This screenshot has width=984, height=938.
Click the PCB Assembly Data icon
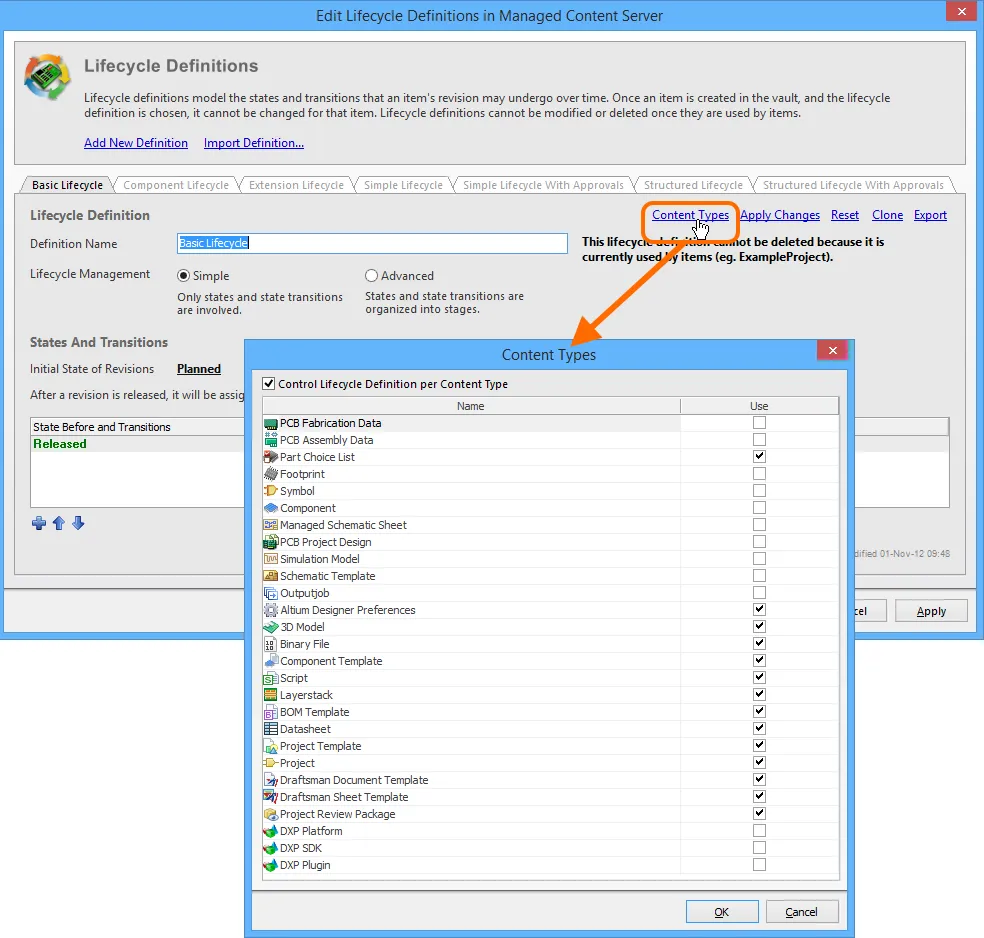pos(270,440)
